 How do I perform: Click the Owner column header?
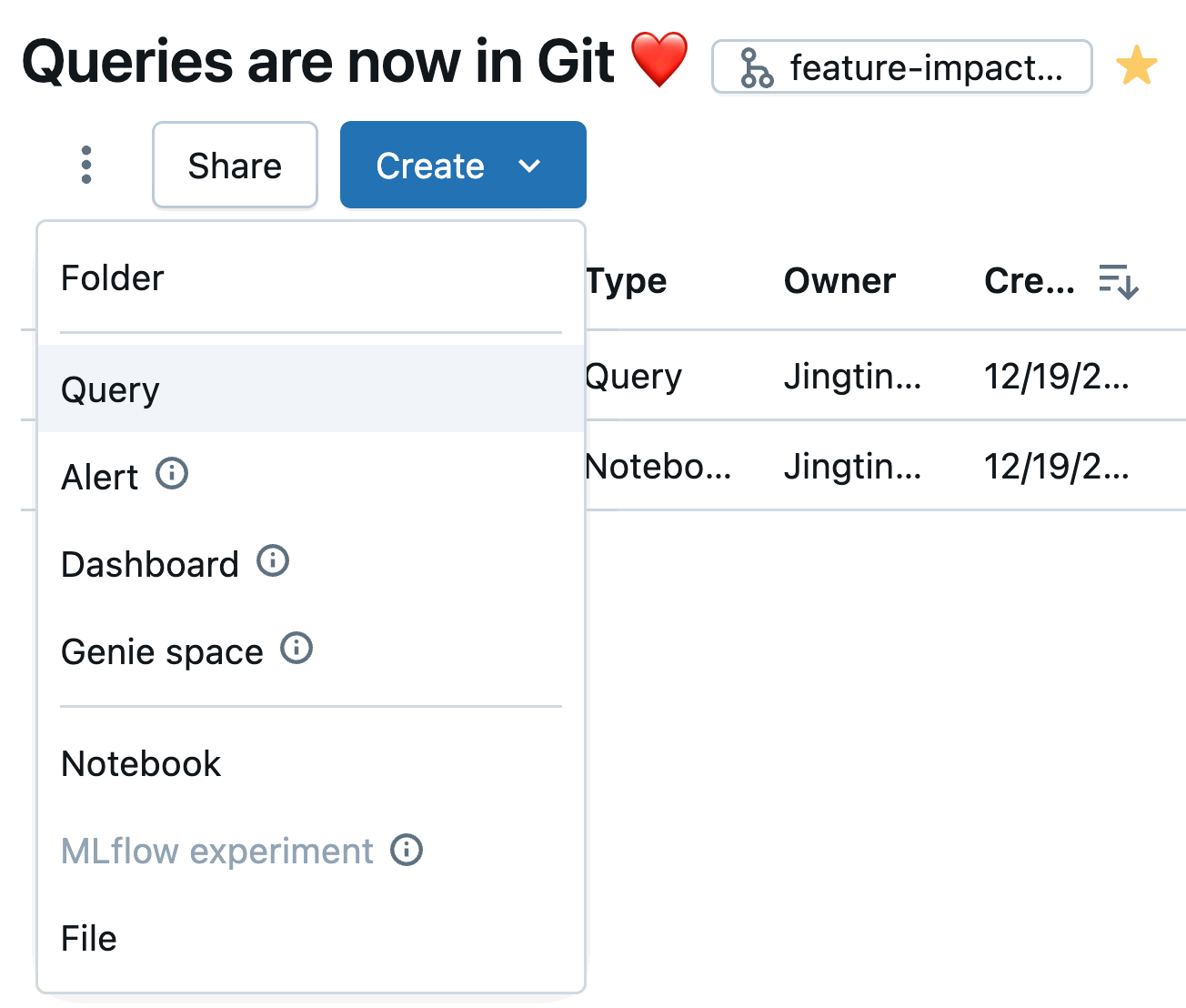coord(839,281)
